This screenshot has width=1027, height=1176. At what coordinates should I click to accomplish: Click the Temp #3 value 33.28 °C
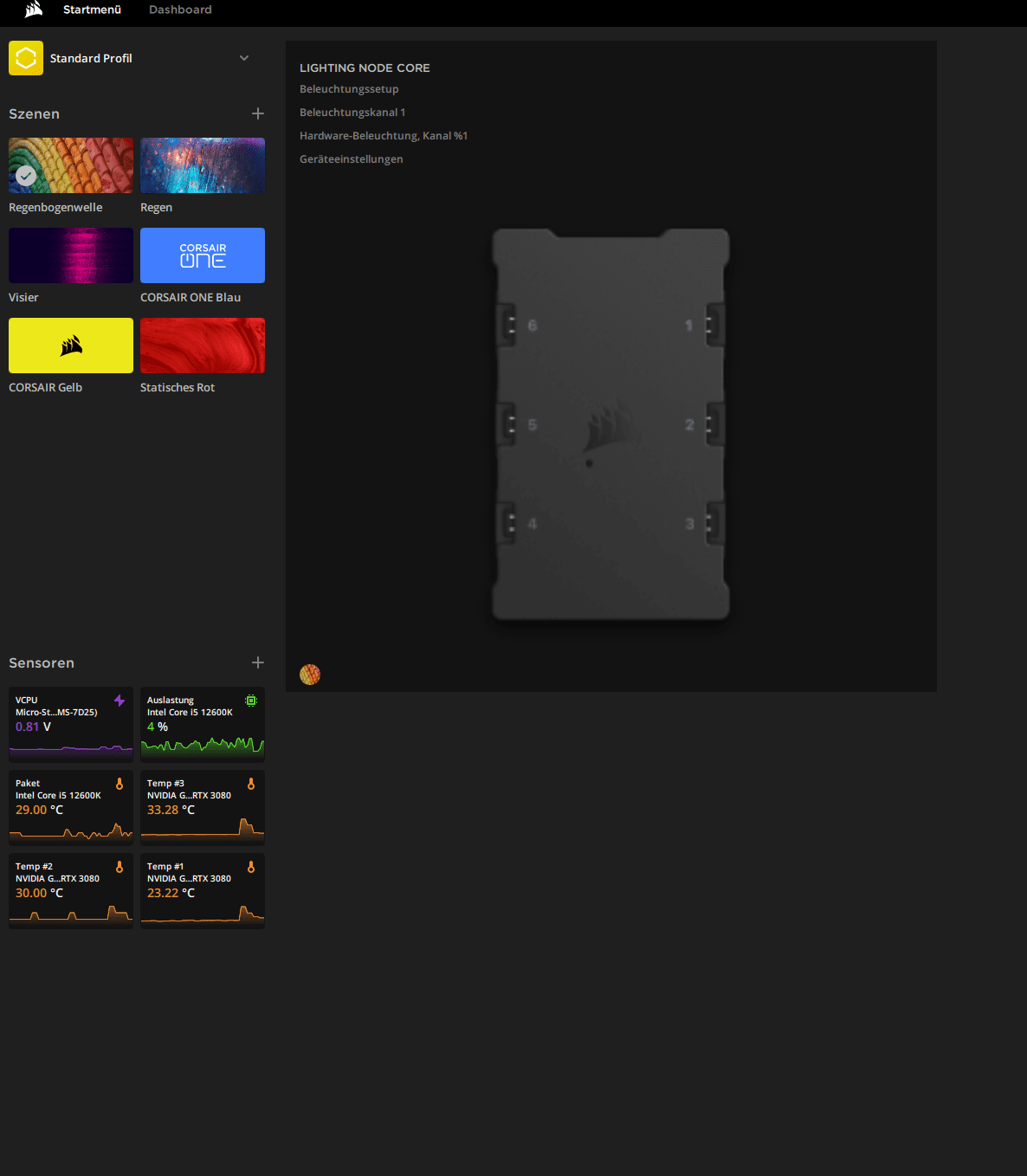click(x=171, y=810)
